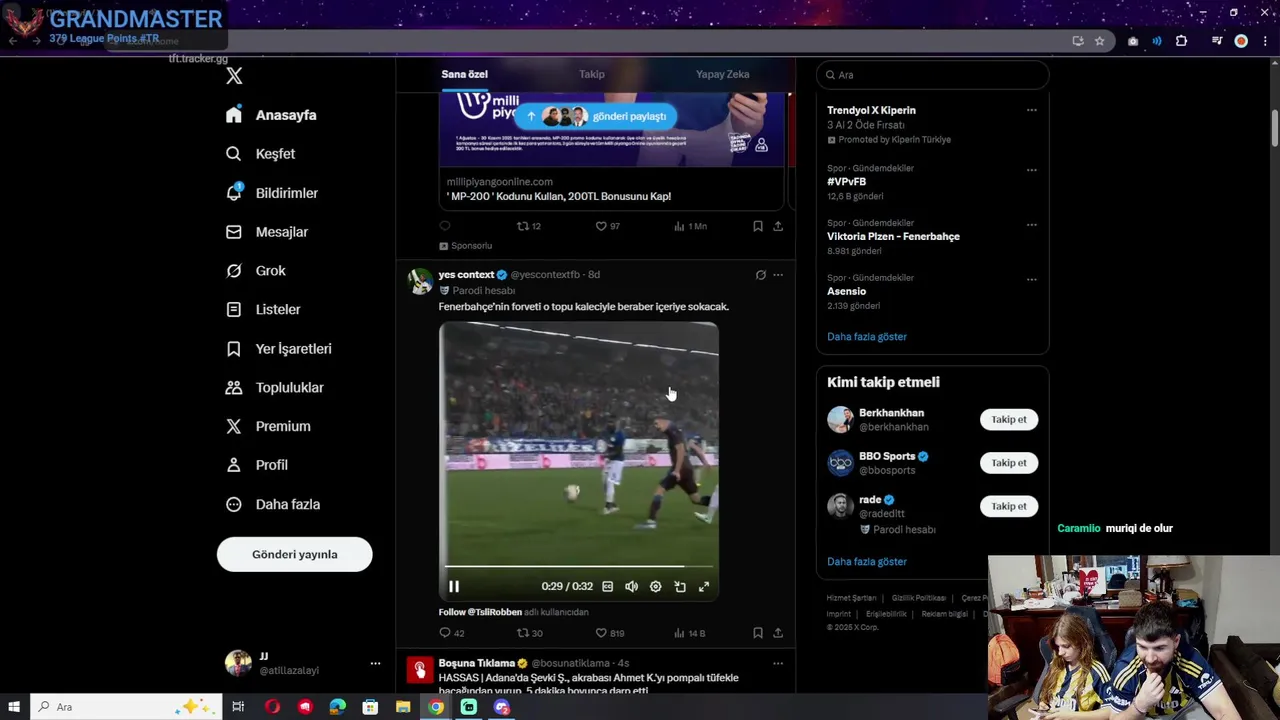Switch to Sana özel tab
1280x720 pixels.
(x=464, y=74)
